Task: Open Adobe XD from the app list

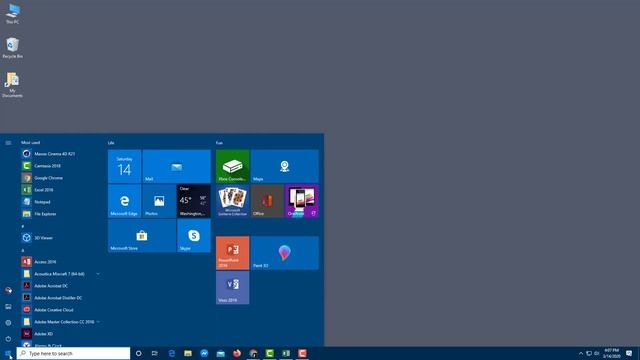Action: point(60,333)
